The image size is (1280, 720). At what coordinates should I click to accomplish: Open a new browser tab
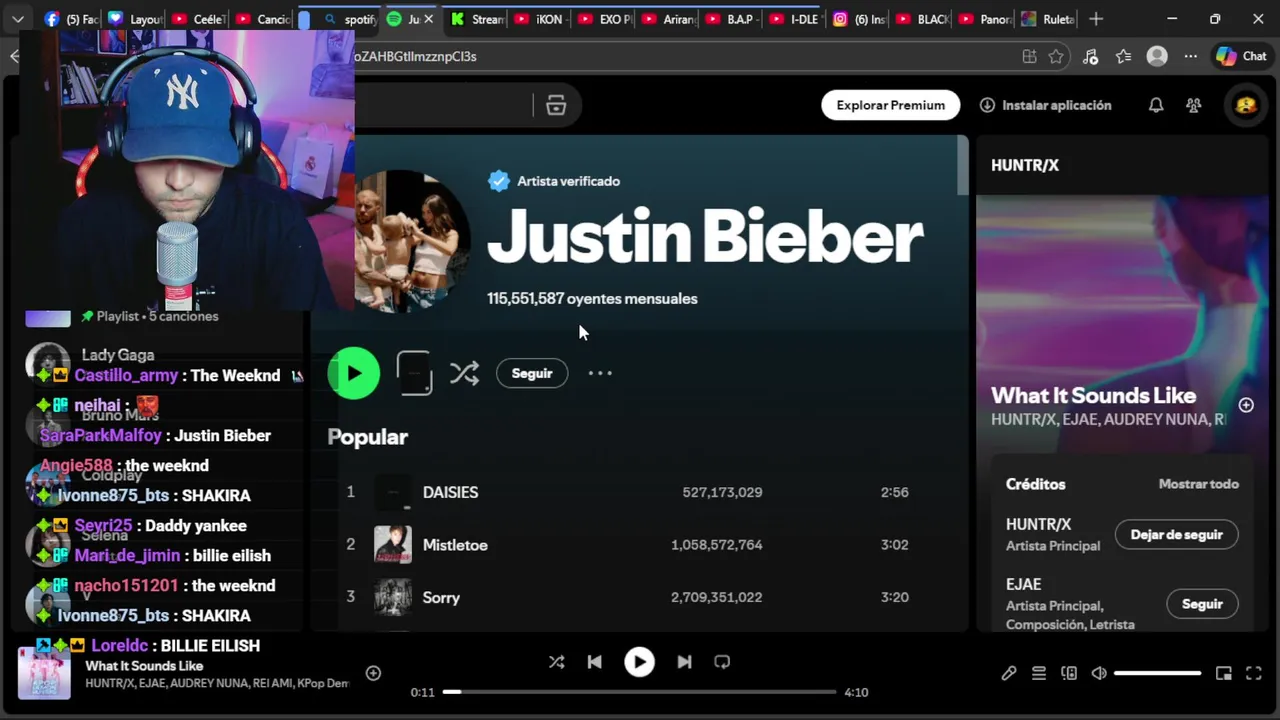(1096, 19)
